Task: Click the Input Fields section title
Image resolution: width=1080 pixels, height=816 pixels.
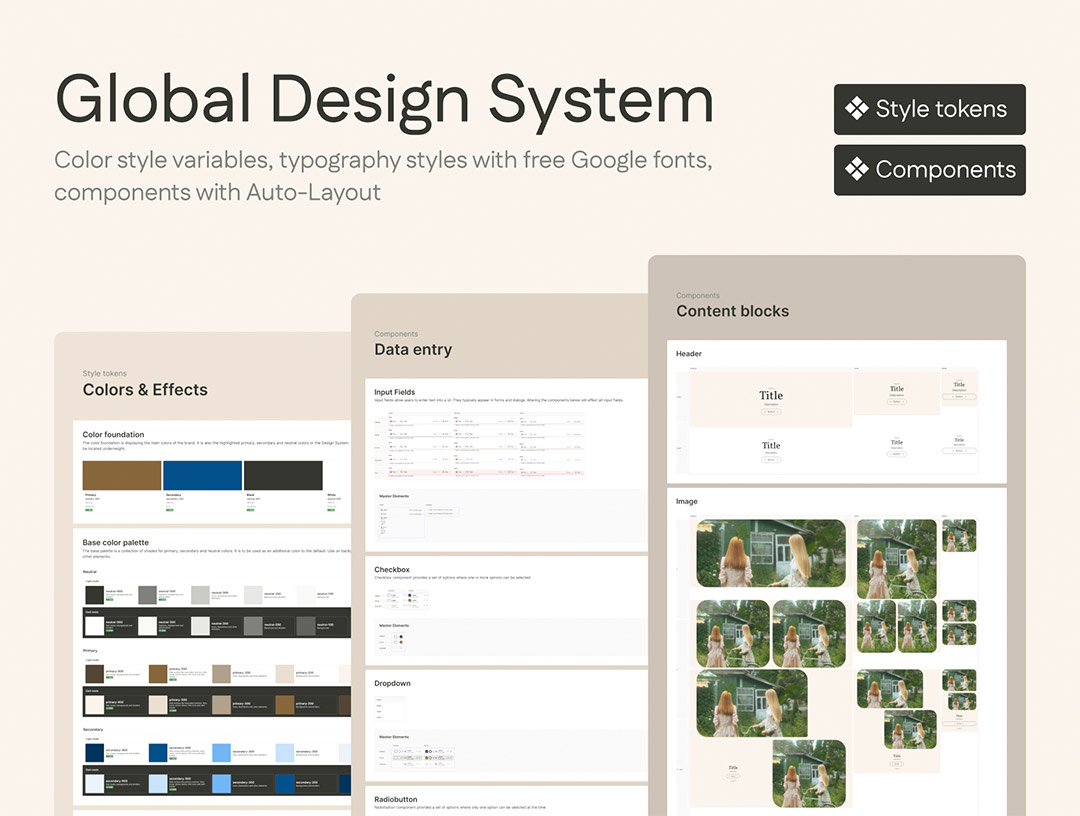Action: tap(394, 392)
